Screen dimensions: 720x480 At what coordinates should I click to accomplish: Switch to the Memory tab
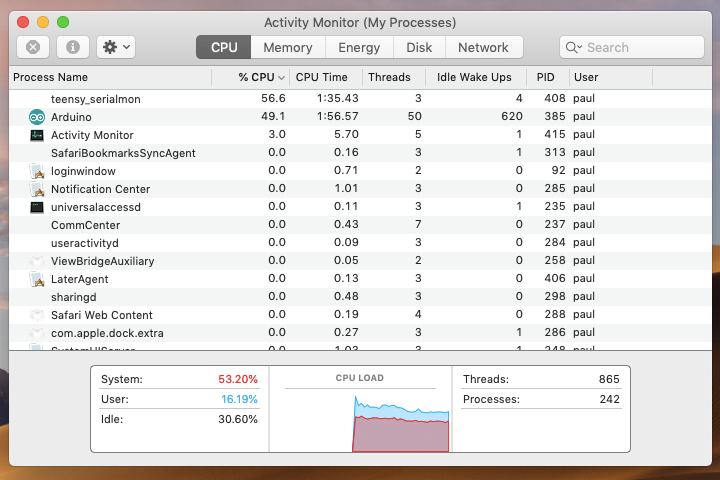288,47
